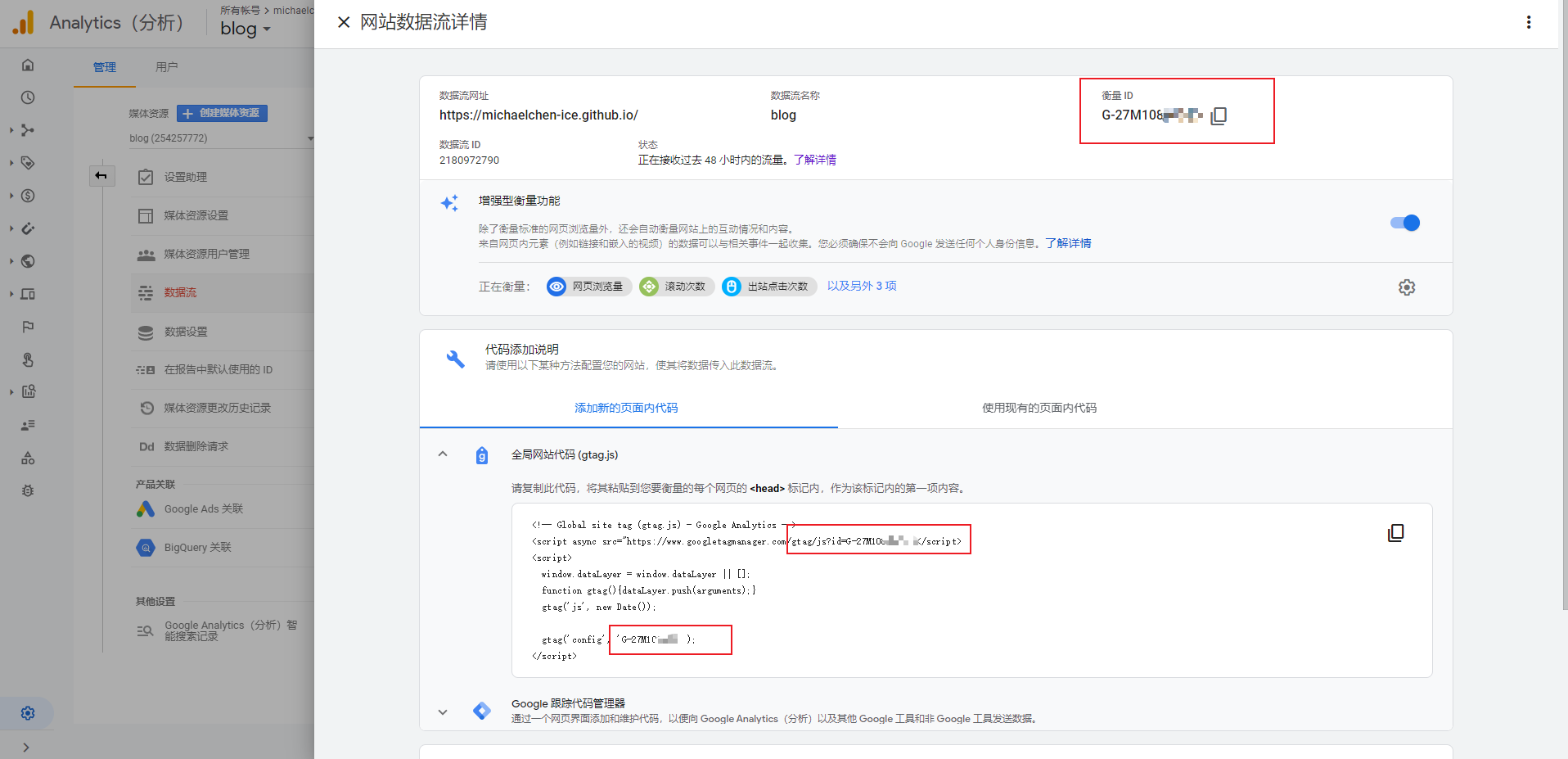
Task: Open the enhanced measurement settings gear
Action: (x=1406, y=287)
